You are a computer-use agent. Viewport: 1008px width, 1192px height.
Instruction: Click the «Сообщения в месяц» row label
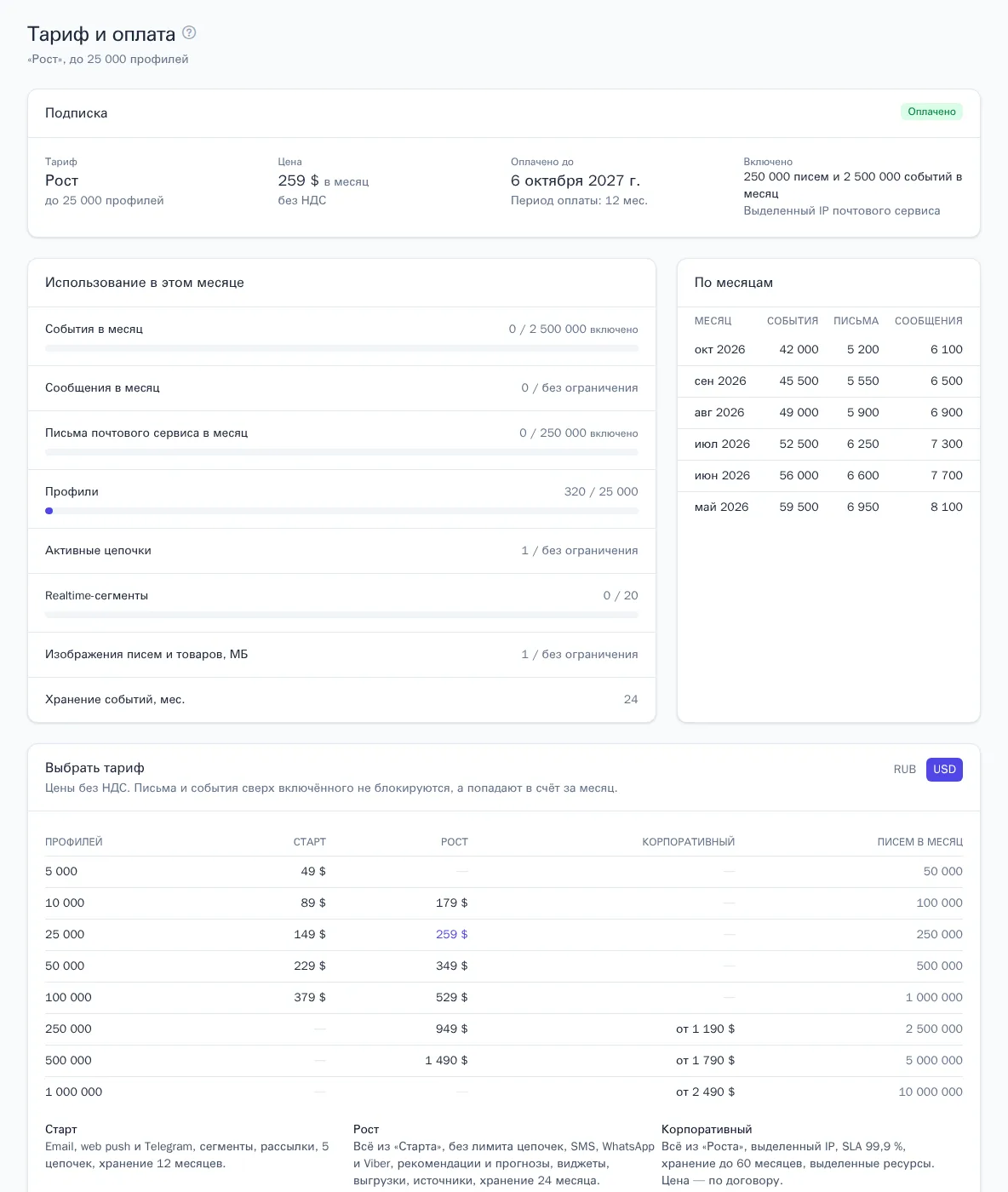point(102,387)
